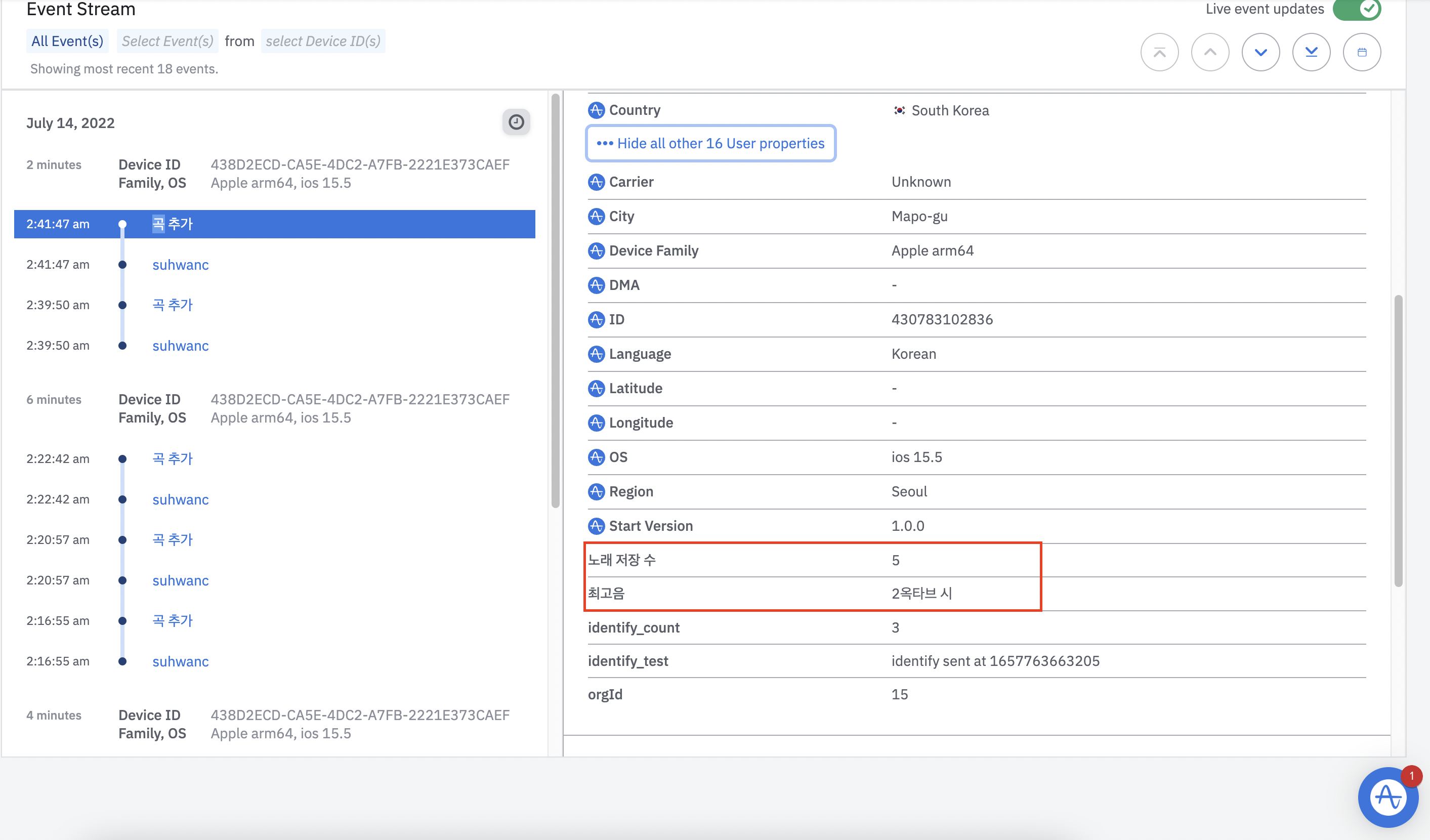Screen dimensions: 1430x840
Task: Open the 곡 추가 event at 2:22:42 am
Action: [173, 458]
